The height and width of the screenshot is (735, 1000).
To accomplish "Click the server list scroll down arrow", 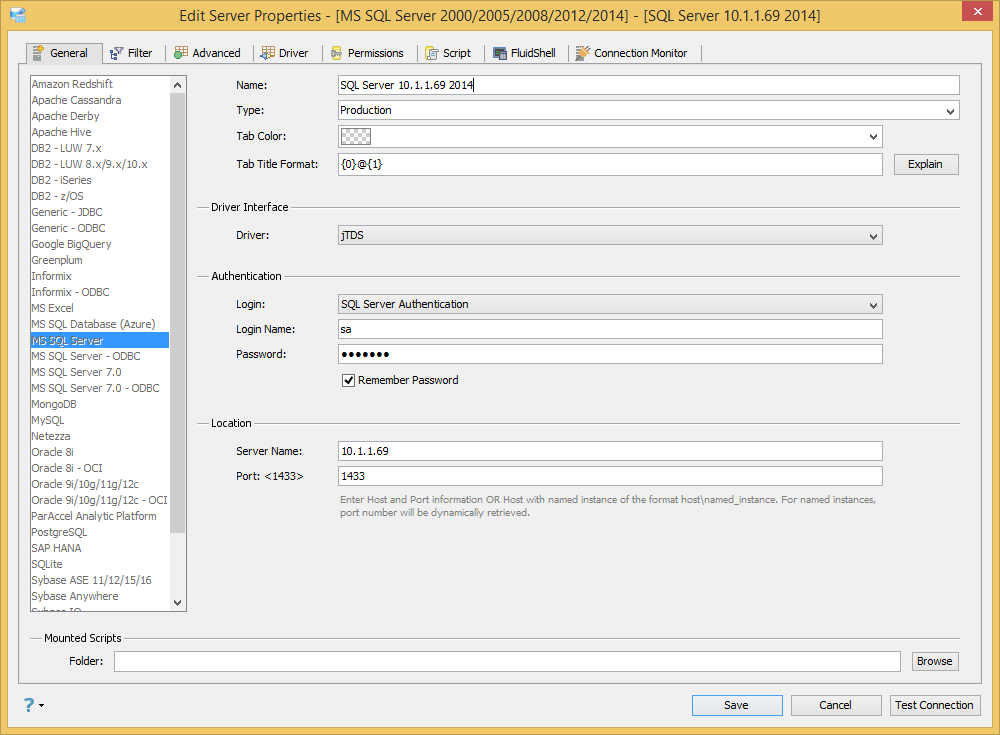I will coord(177,602).
